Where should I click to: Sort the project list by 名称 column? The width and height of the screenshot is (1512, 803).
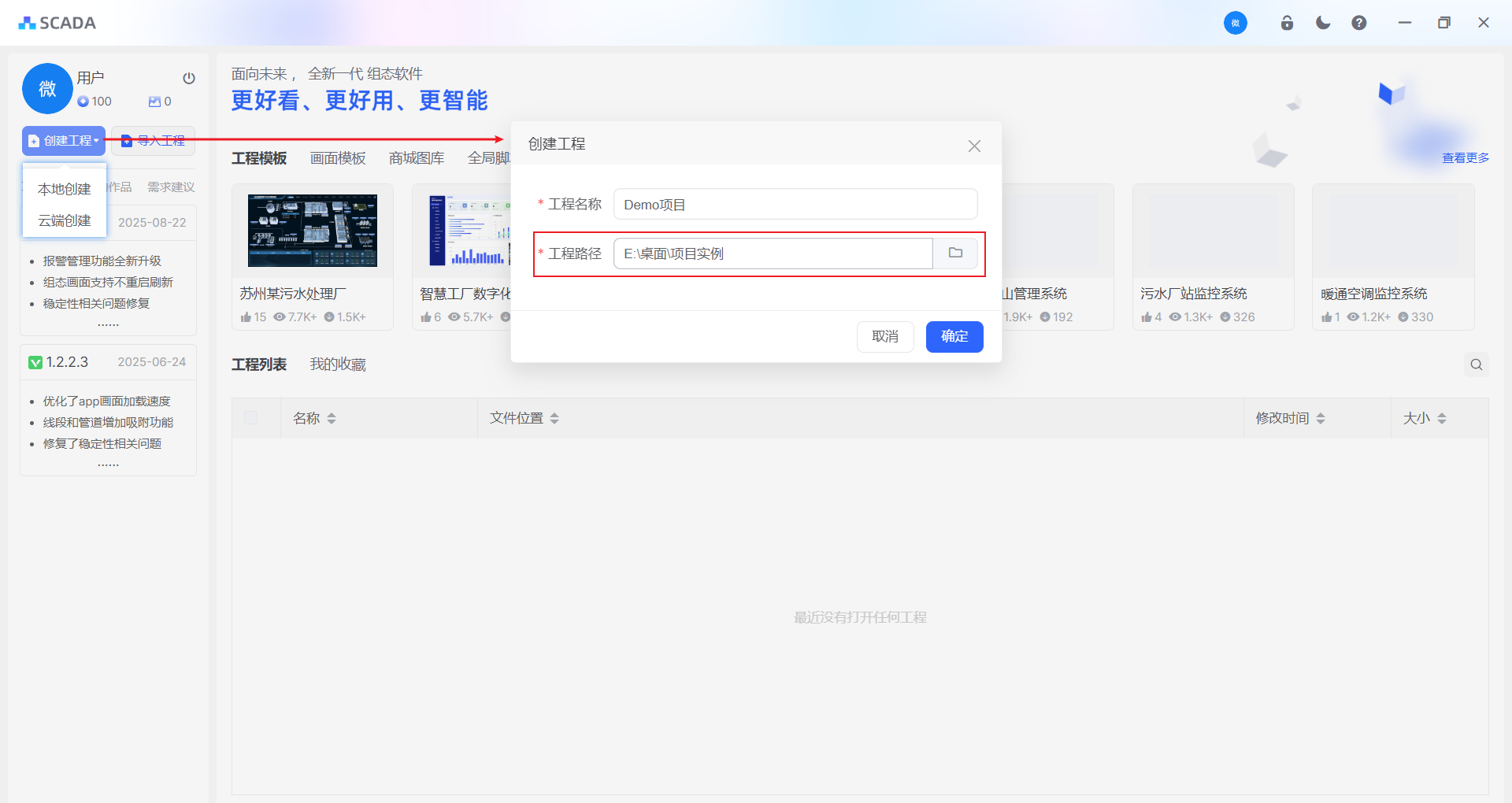click(332, 419)
